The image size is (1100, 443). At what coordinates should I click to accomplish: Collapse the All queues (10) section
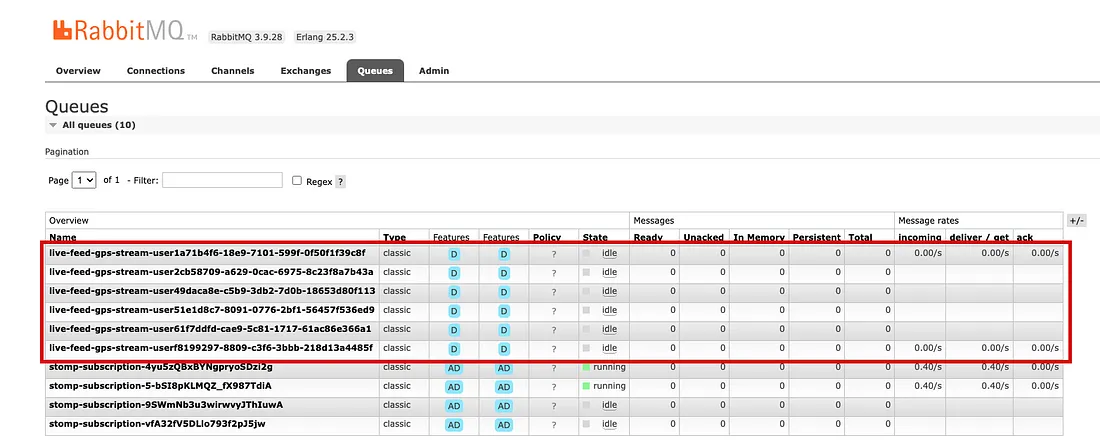pyautogui.click(x=53, y=125)
